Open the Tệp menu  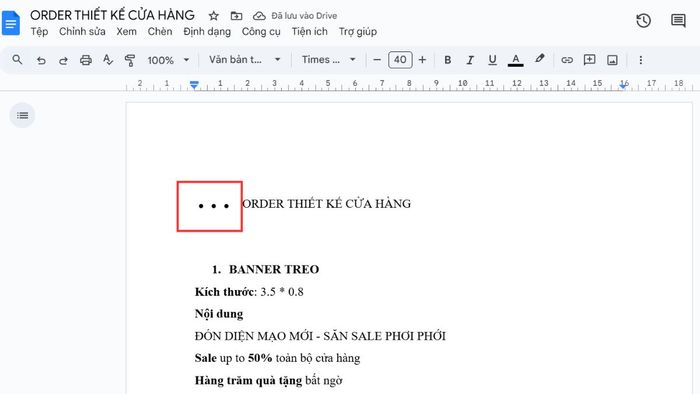pyautogui.click(x=39, y=32)
